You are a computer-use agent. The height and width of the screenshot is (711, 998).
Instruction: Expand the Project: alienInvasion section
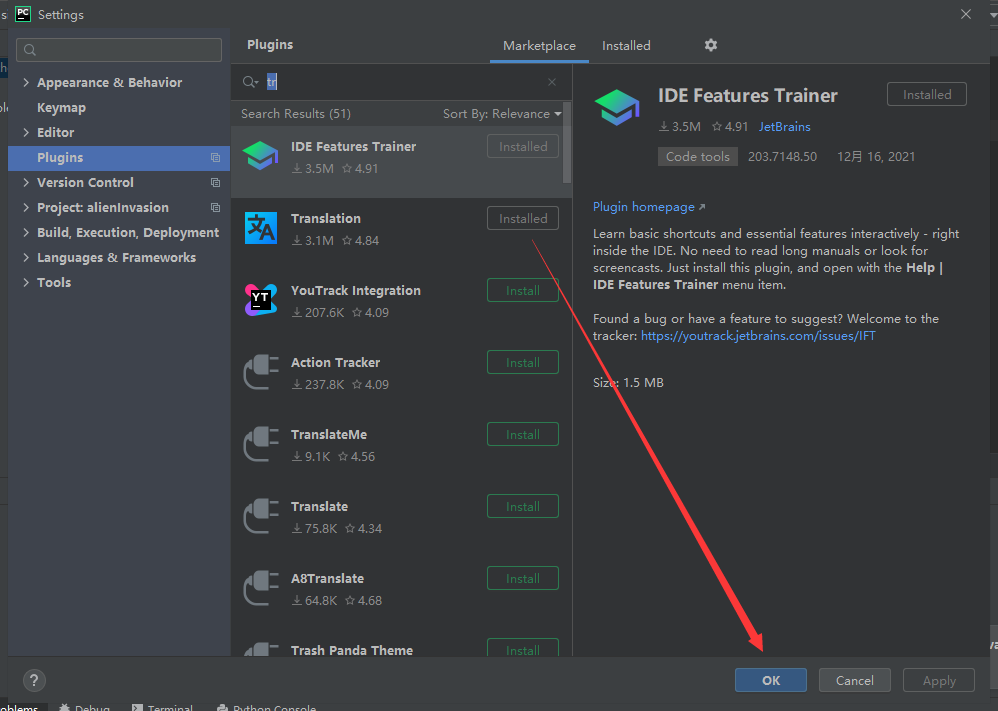point(26,208)
